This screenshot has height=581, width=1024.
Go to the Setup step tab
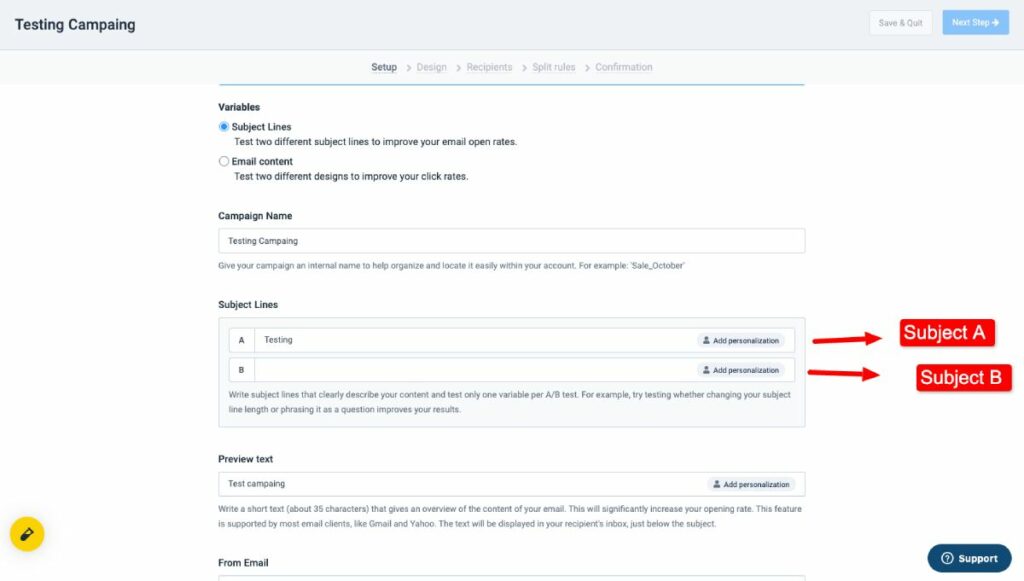pos(384,67)
